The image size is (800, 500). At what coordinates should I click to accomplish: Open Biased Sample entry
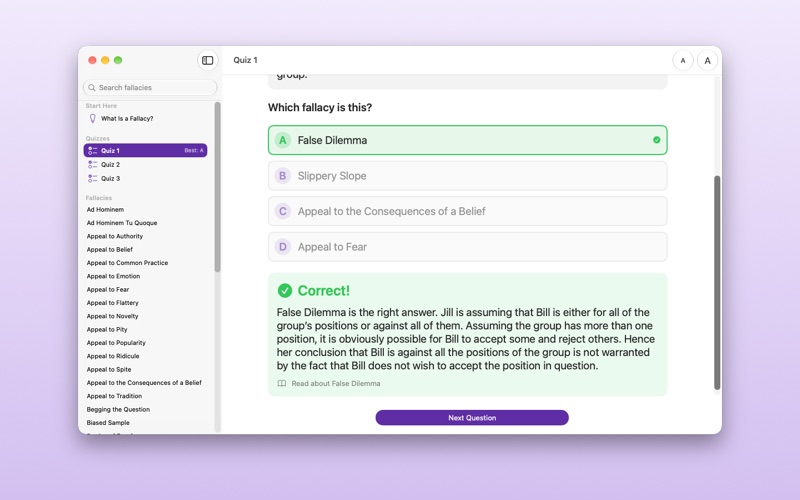[x=108, y=422]
